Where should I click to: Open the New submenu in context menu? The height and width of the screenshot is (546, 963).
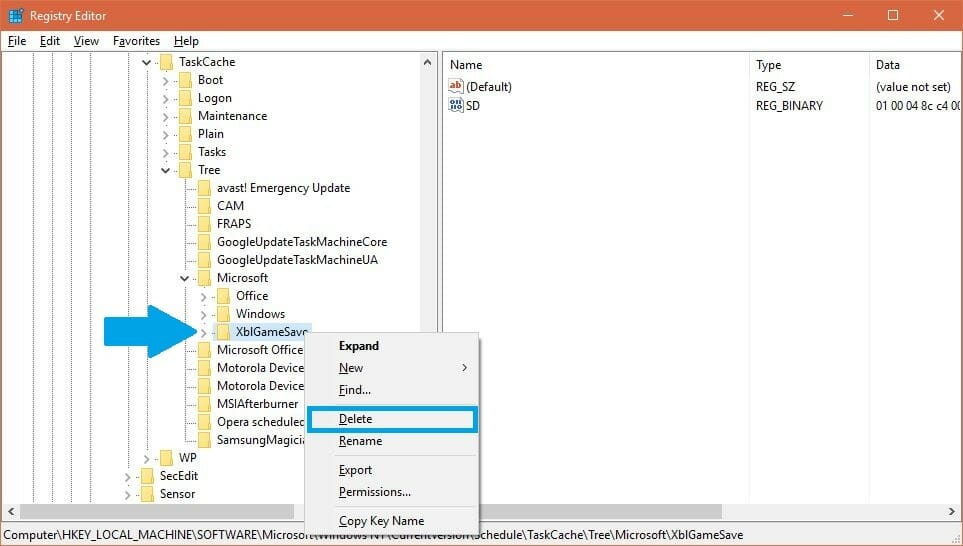click(392, 368)
